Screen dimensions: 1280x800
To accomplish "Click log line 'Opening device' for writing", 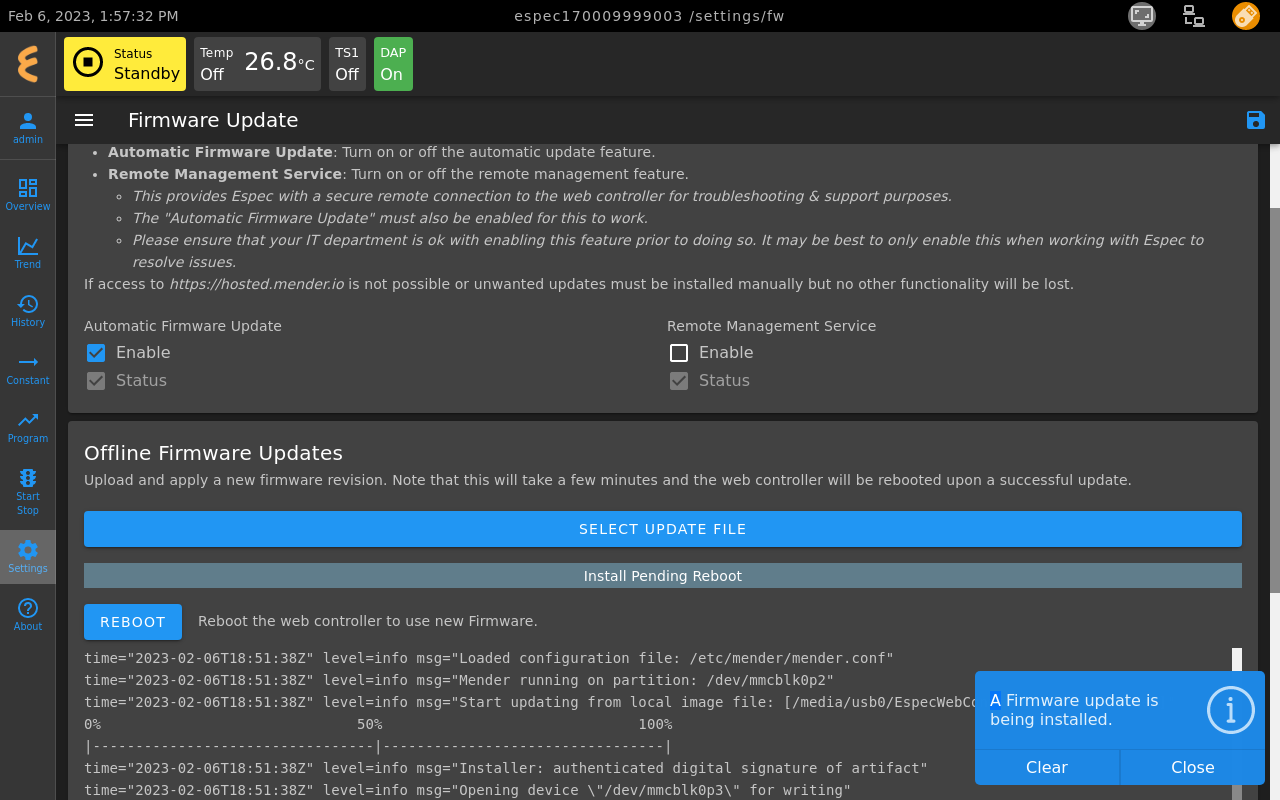I will click(x=468, y=790).
